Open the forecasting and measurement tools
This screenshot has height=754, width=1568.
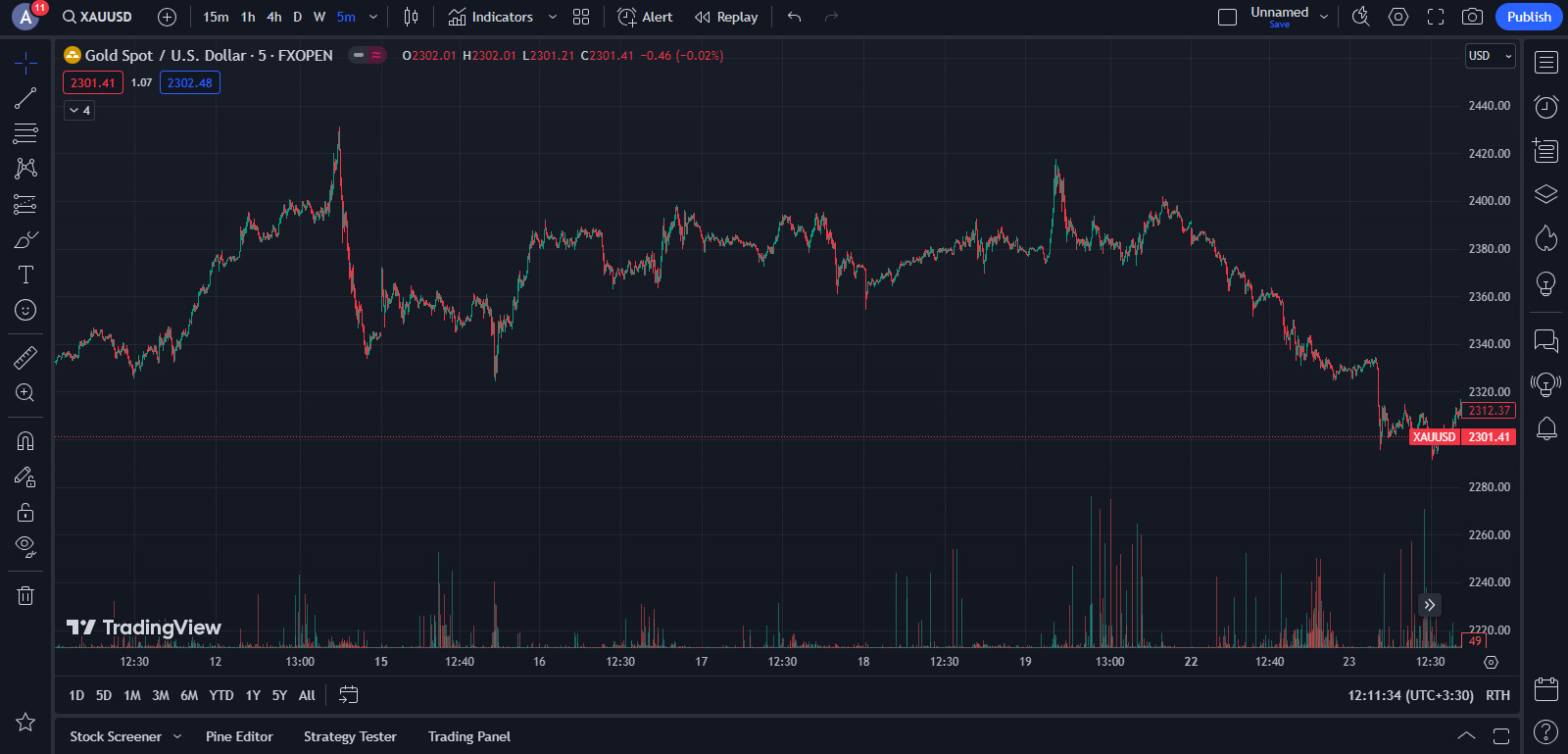(x=25, y=204)
